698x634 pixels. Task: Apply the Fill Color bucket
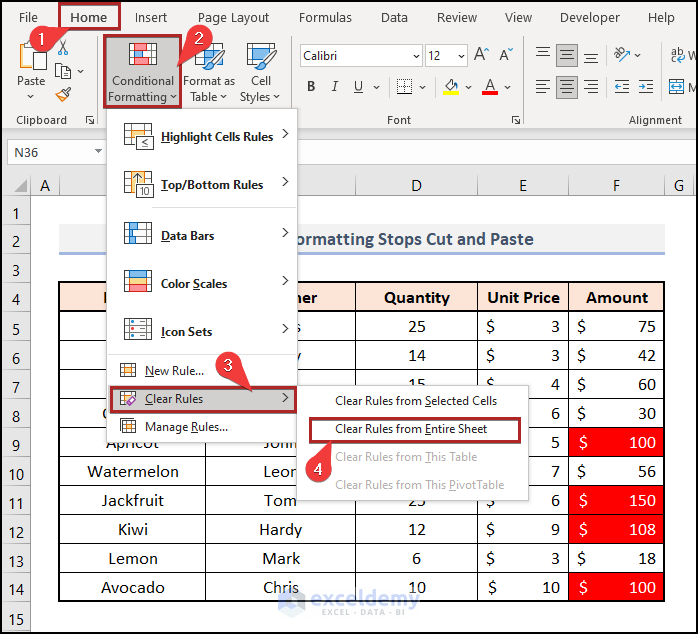point(451,87)
